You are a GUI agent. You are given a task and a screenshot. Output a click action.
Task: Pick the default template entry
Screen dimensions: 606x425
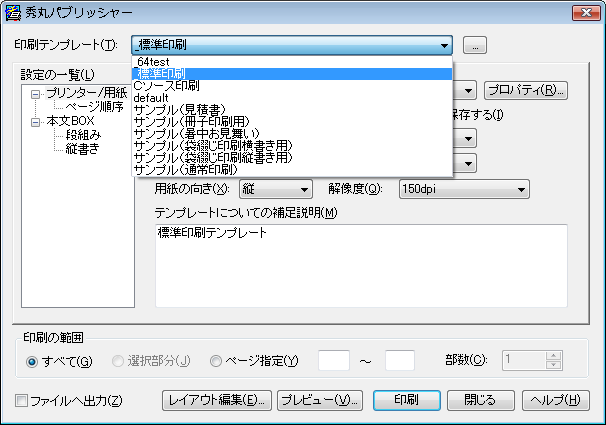[154, 98]
